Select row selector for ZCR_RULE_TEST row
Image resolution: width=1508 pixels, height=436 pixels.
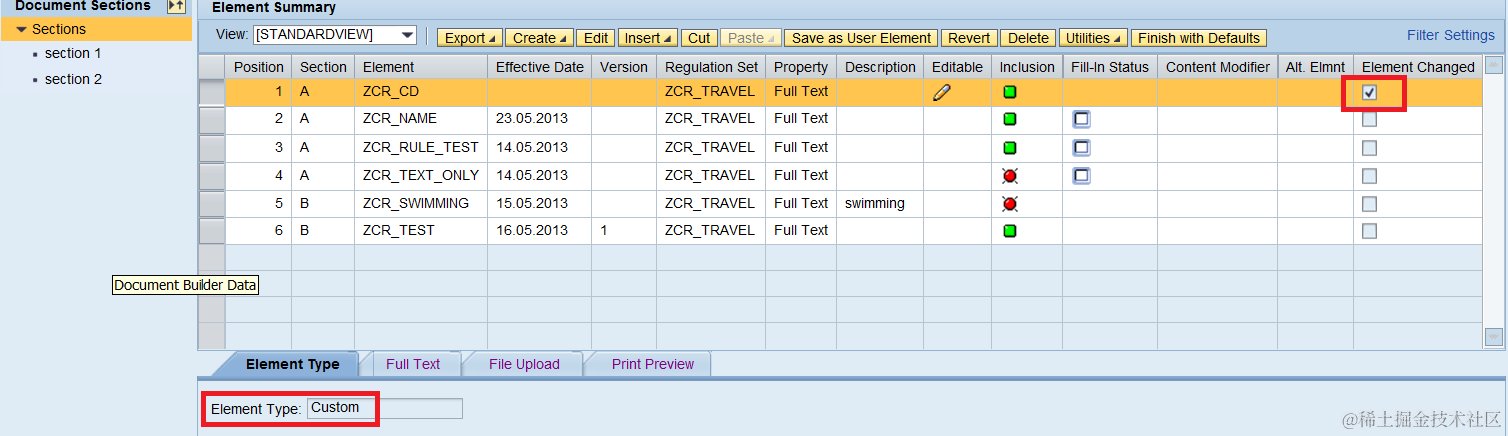pos(211,147)
